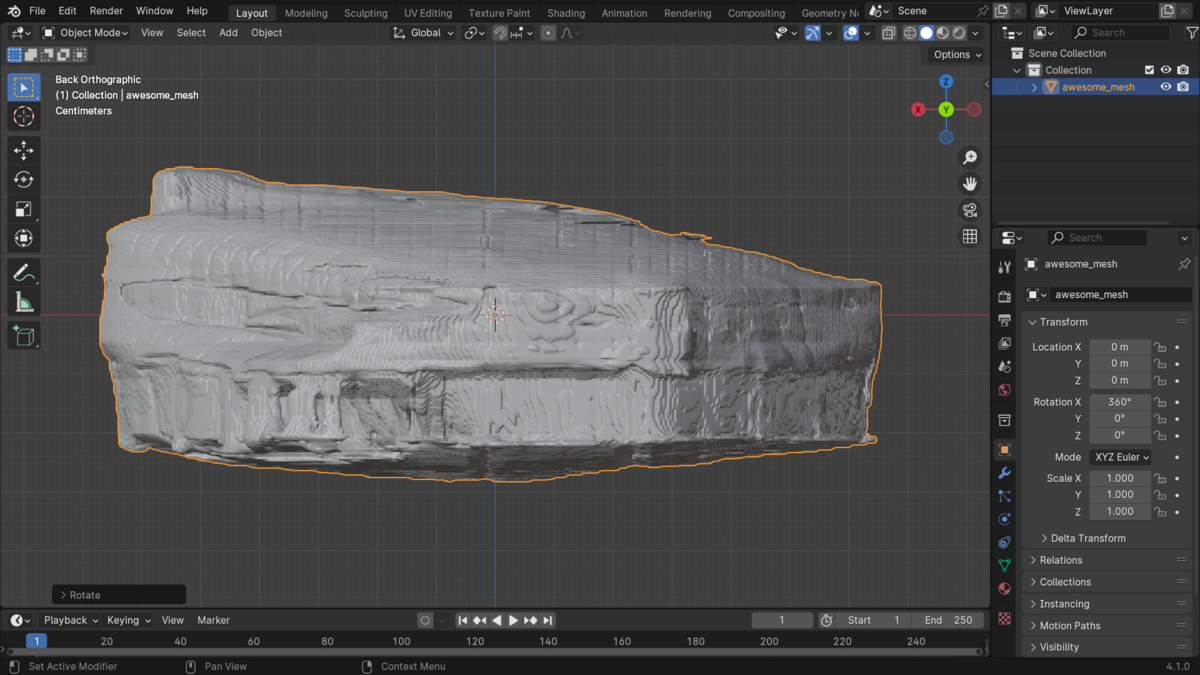Image resolution: width=1200 pixels, height=675 pixels.
Task: Open the Material properties tab
Action: [x=1005, y=589]
